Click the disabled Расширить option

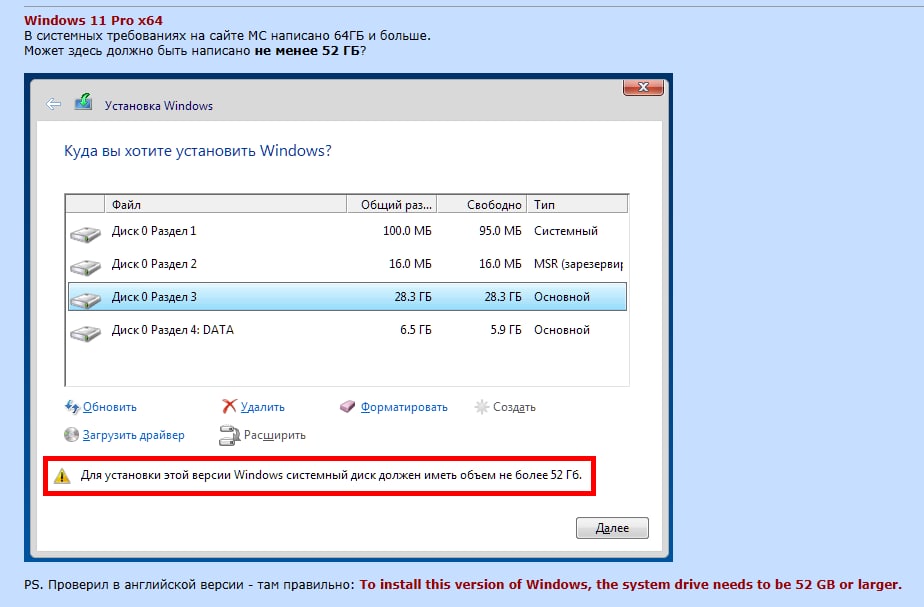coord(275,436)
